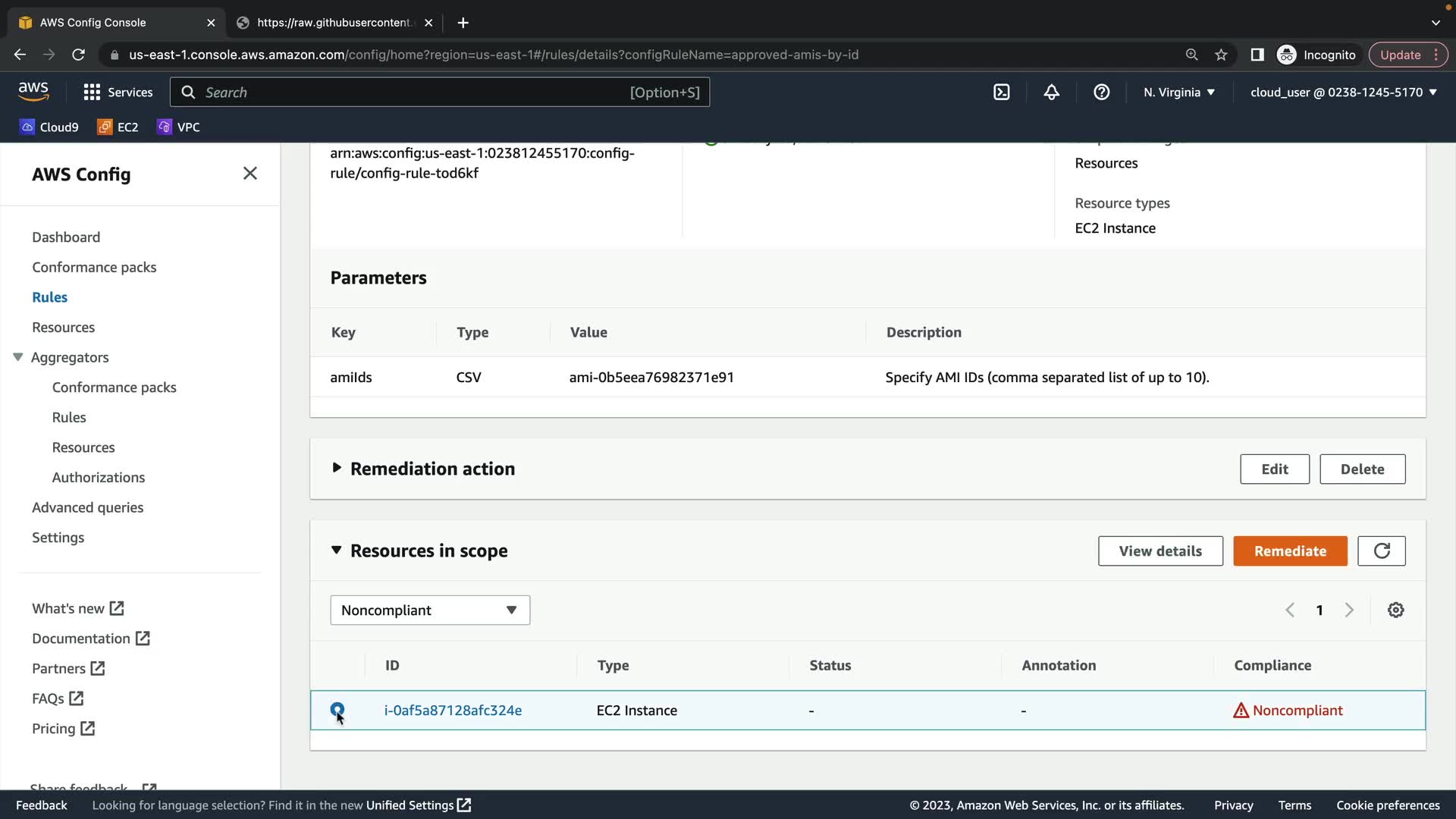Refresh the Resources in scope list
Viewport: 1456px width, 819px height.
coord(1381,551)
